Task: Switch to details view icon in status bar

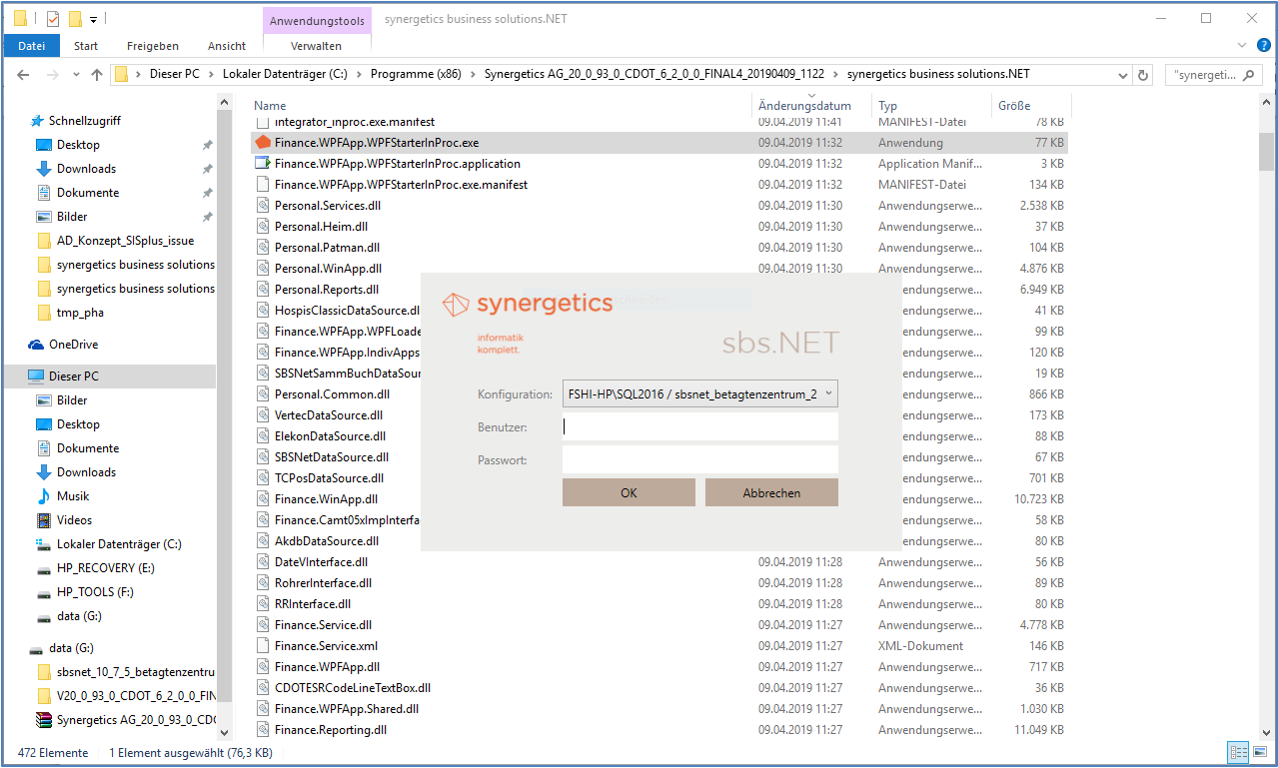Action: tap(1238, 753)
